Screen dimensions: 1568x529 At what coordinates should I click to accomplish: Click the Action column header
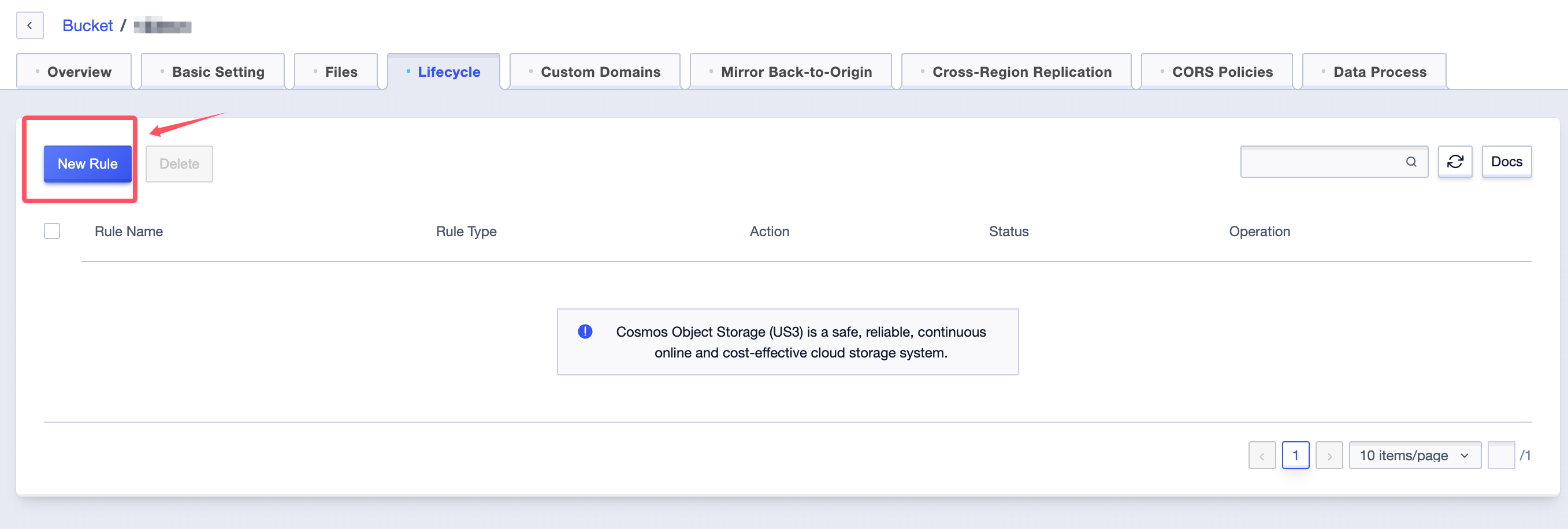coord(770,232)
